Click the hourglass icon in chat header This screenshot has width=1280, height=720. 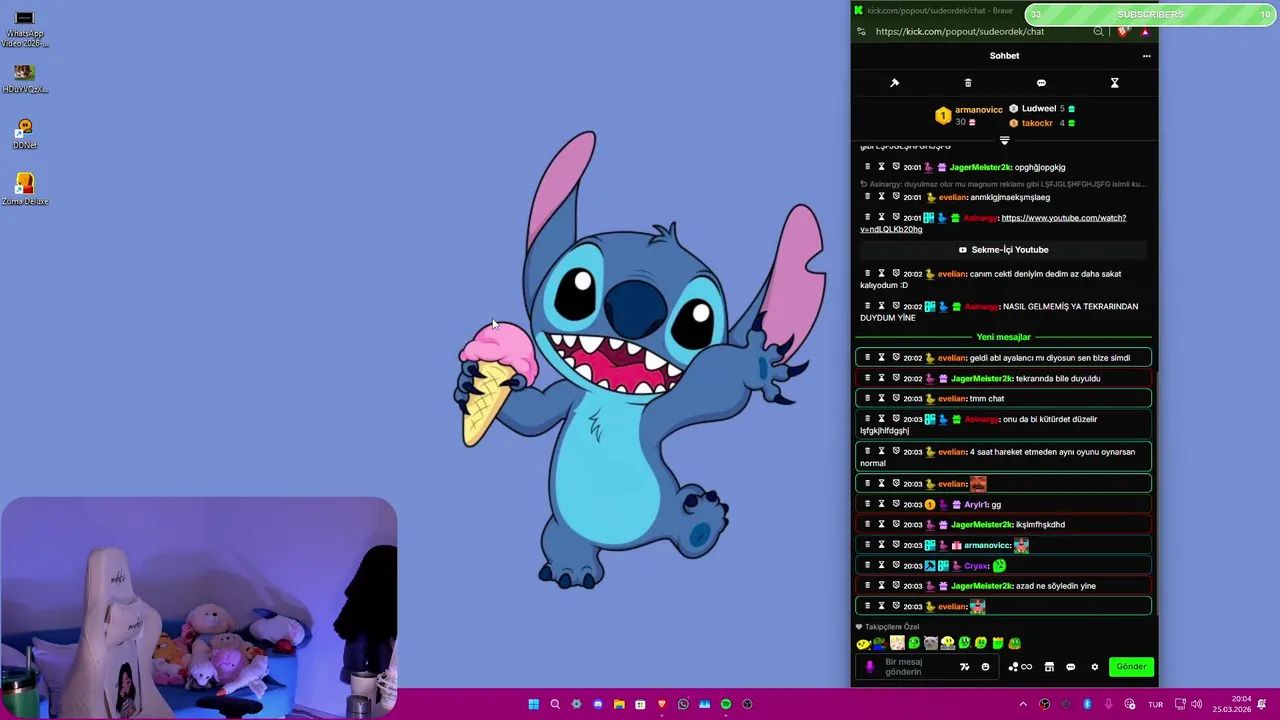[x=1114, y=83]
